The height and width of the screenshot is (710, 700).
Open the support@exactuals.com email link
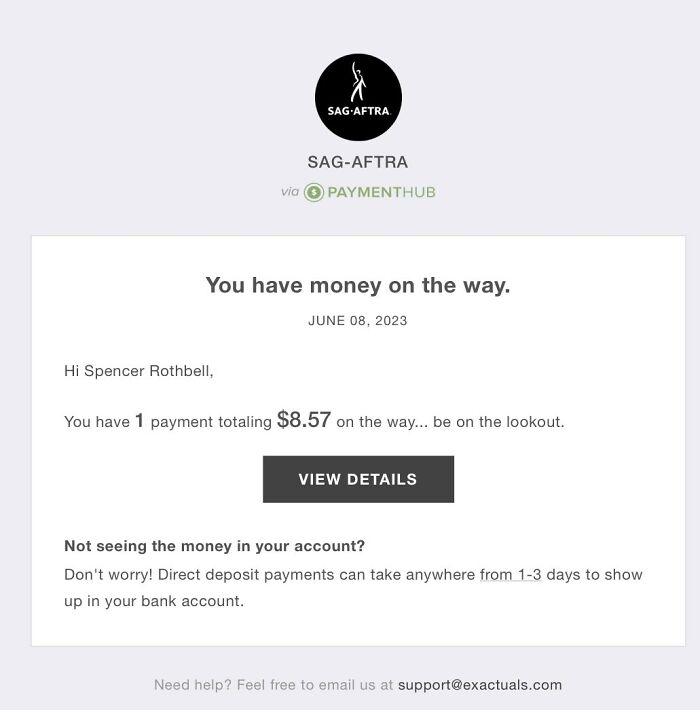tap(480, 685)
